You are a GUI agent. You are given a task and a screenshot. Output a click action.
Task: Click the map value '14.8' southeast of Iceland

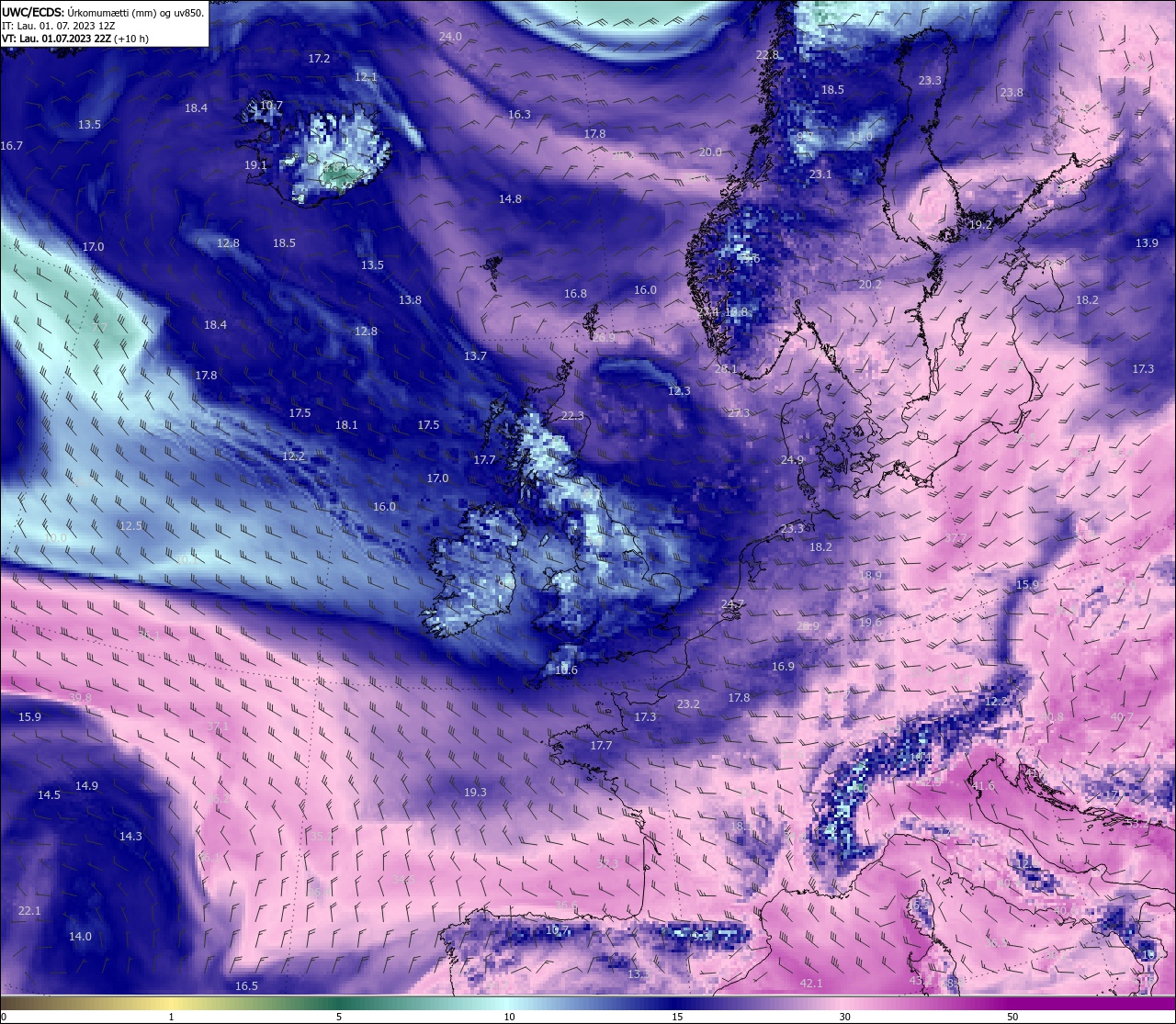click(510, 199)
